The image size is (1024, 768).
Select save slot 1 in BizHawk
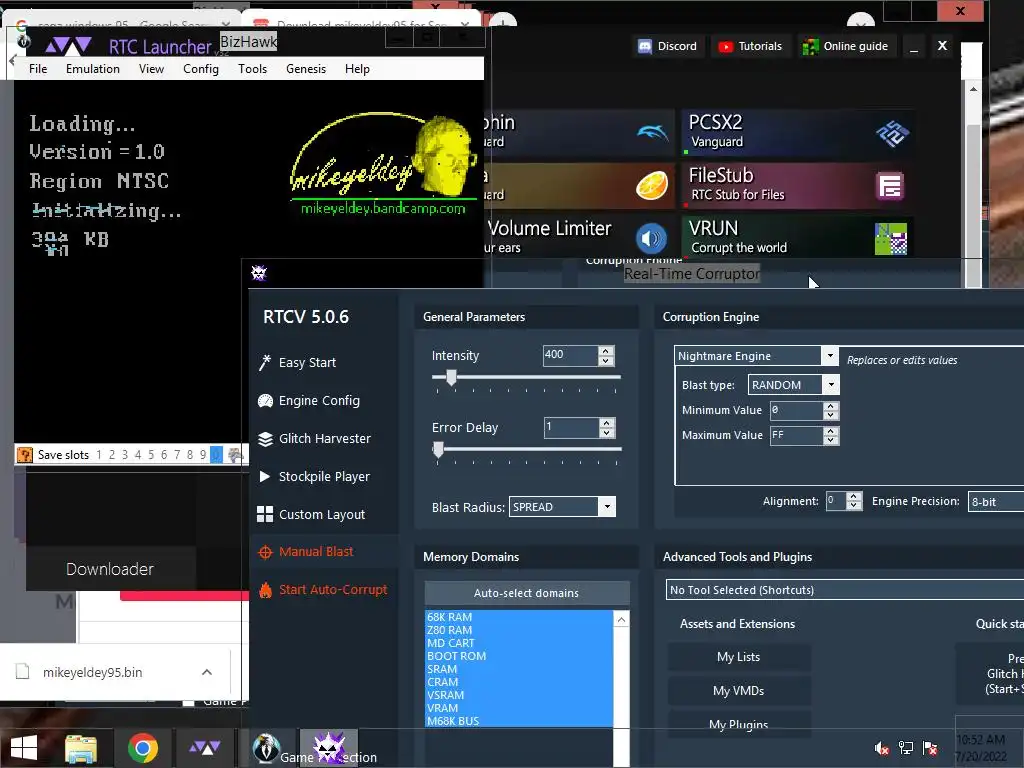tap(99, 455)
